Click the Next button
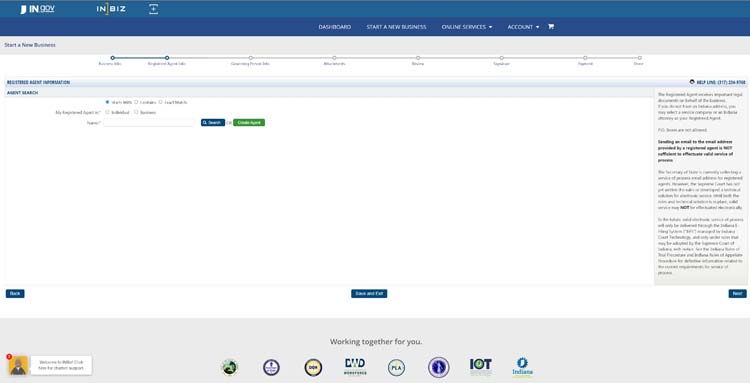 point(737,294)
